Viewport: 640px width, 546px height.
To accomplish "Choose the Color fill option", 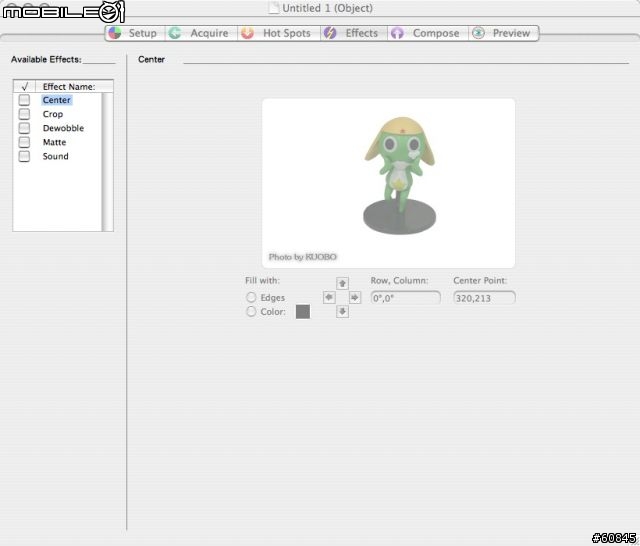I will (x=251, y=312).
